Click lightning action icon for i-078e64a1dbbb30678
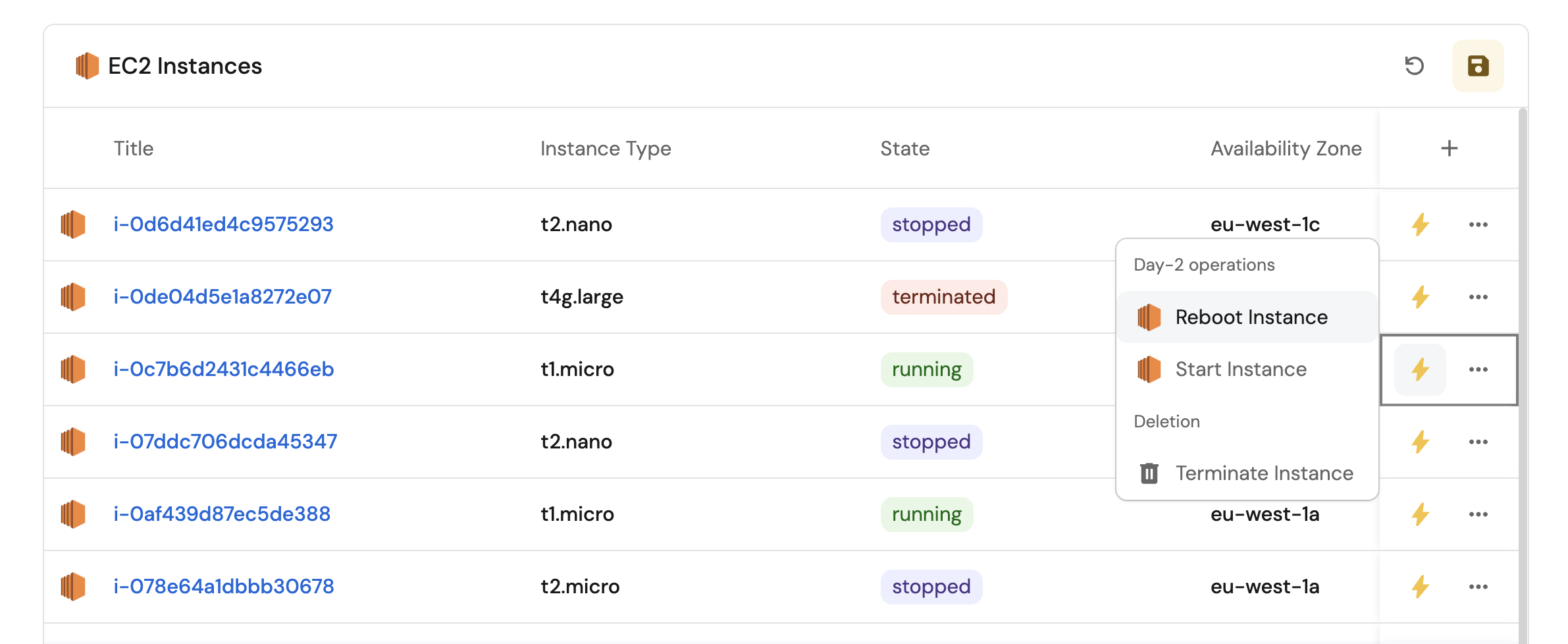This screenshot has height=644, width=1568. coord(1420,587)
